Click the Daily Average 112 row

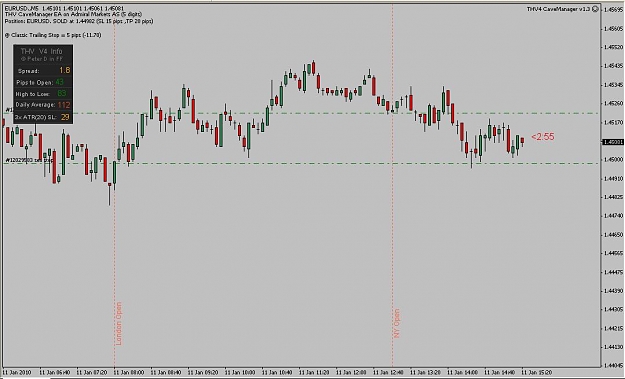pos(43,105)
